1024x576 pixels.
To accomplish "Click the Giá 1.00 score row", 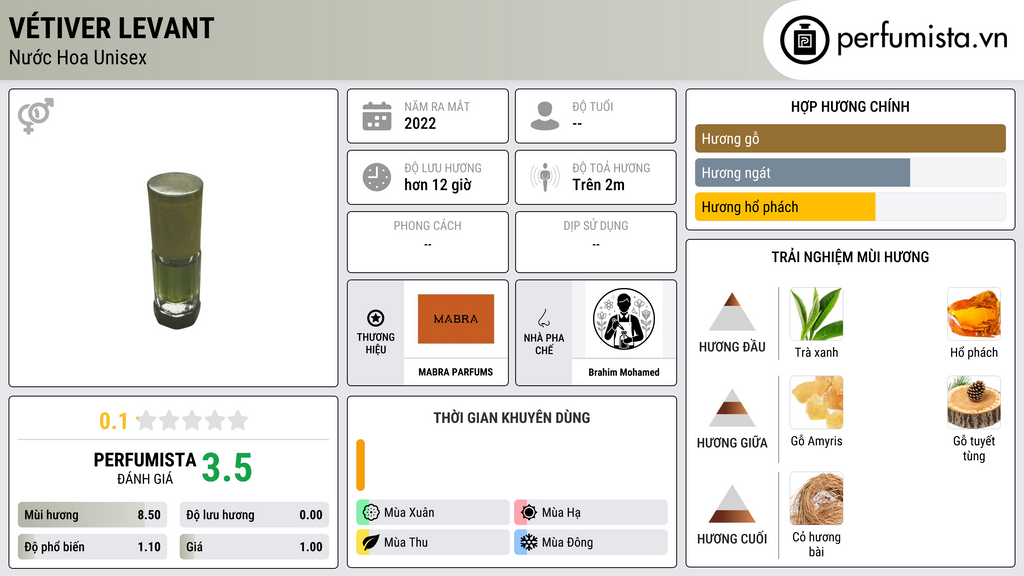I will pyautogui.click(x=254, y=547).
